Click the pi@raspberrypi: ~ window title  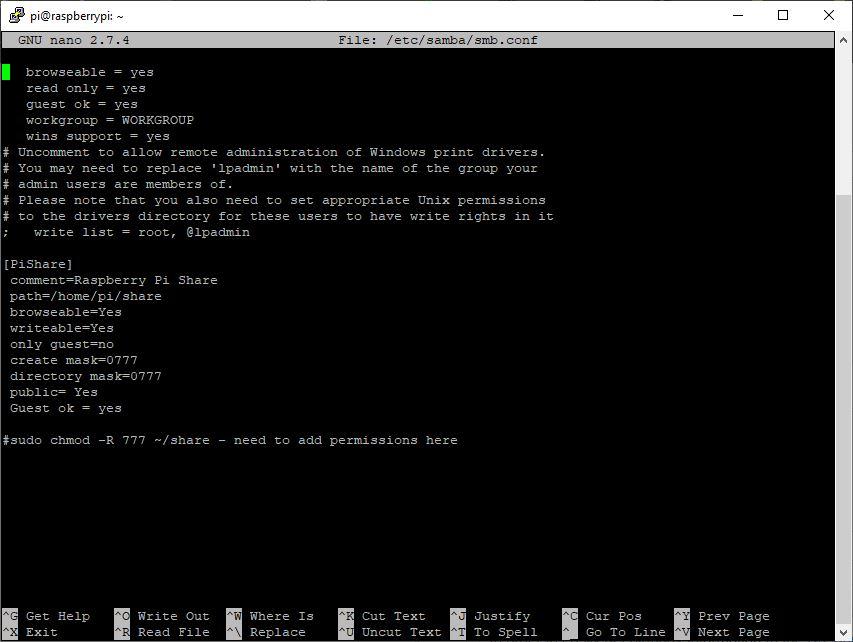[x=77, y=16]
